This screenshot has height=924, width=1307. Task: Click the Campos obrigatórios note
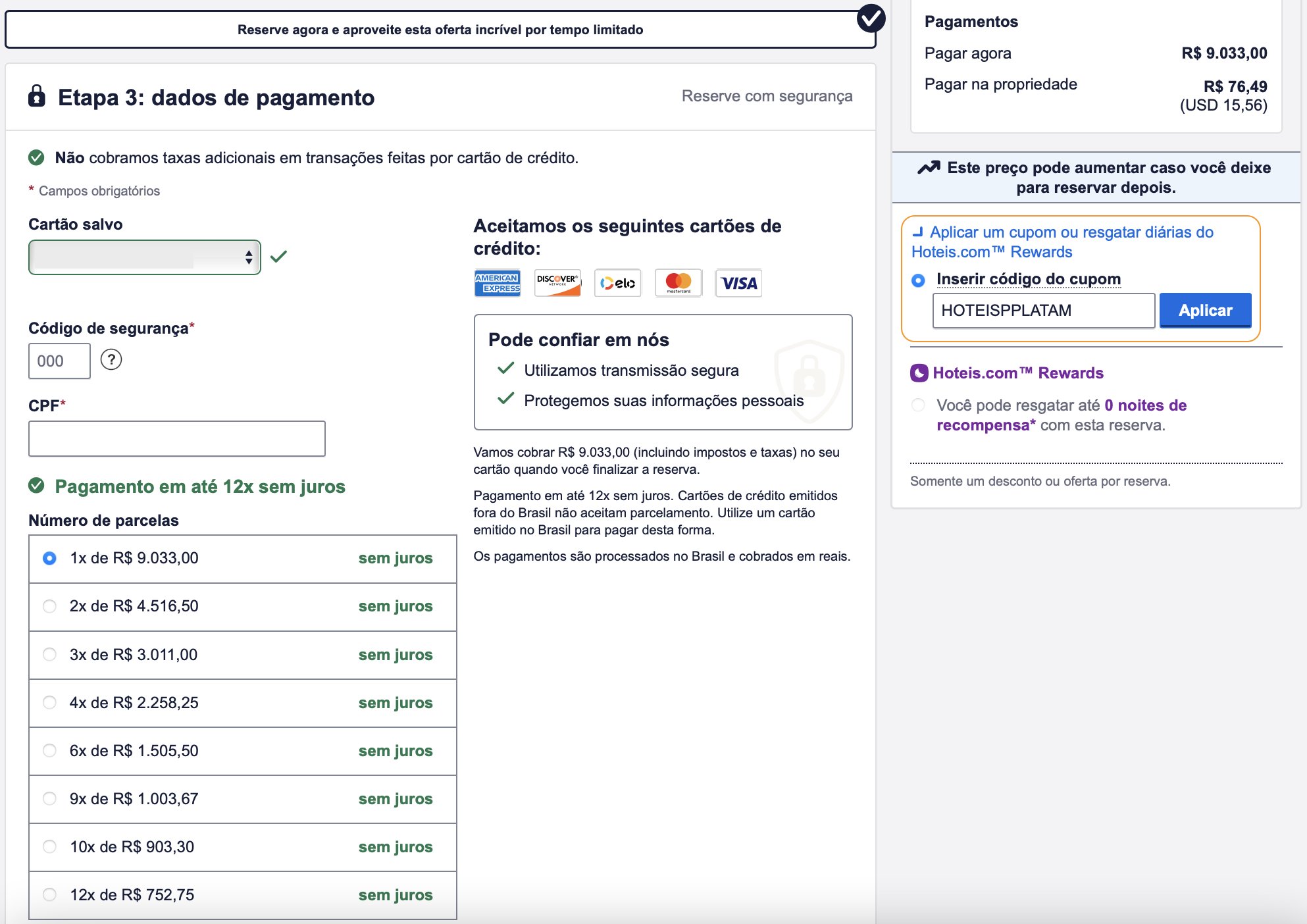[x=99, y=191]
